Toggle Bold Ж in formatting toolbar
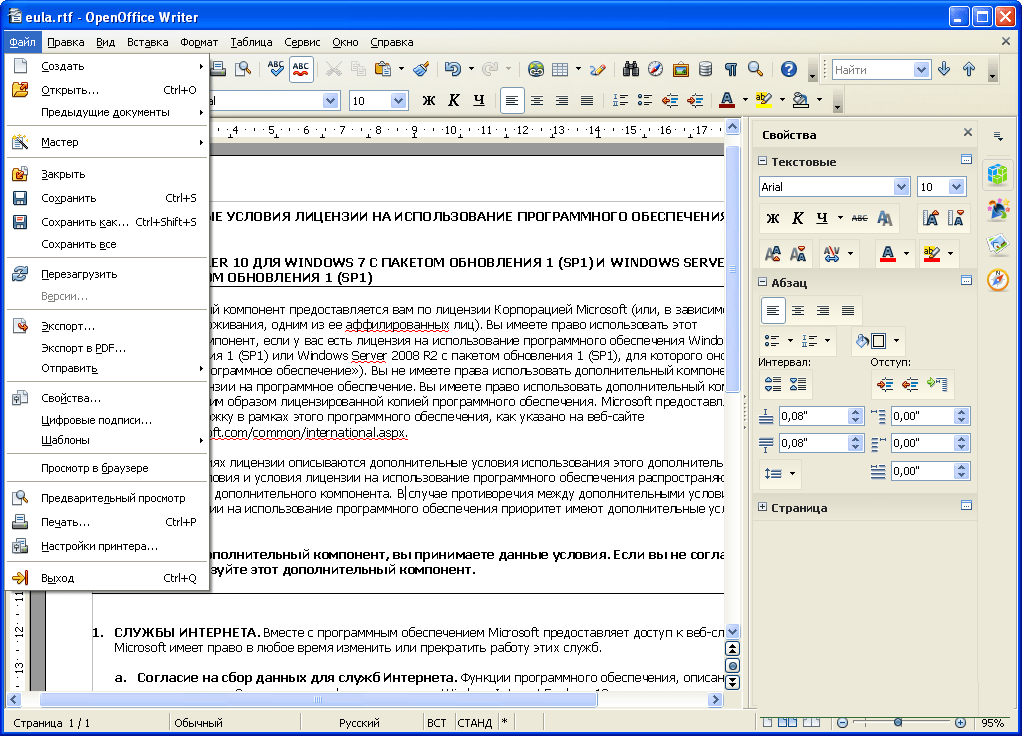Viewport: 1022px width, 736px height. 428,100
